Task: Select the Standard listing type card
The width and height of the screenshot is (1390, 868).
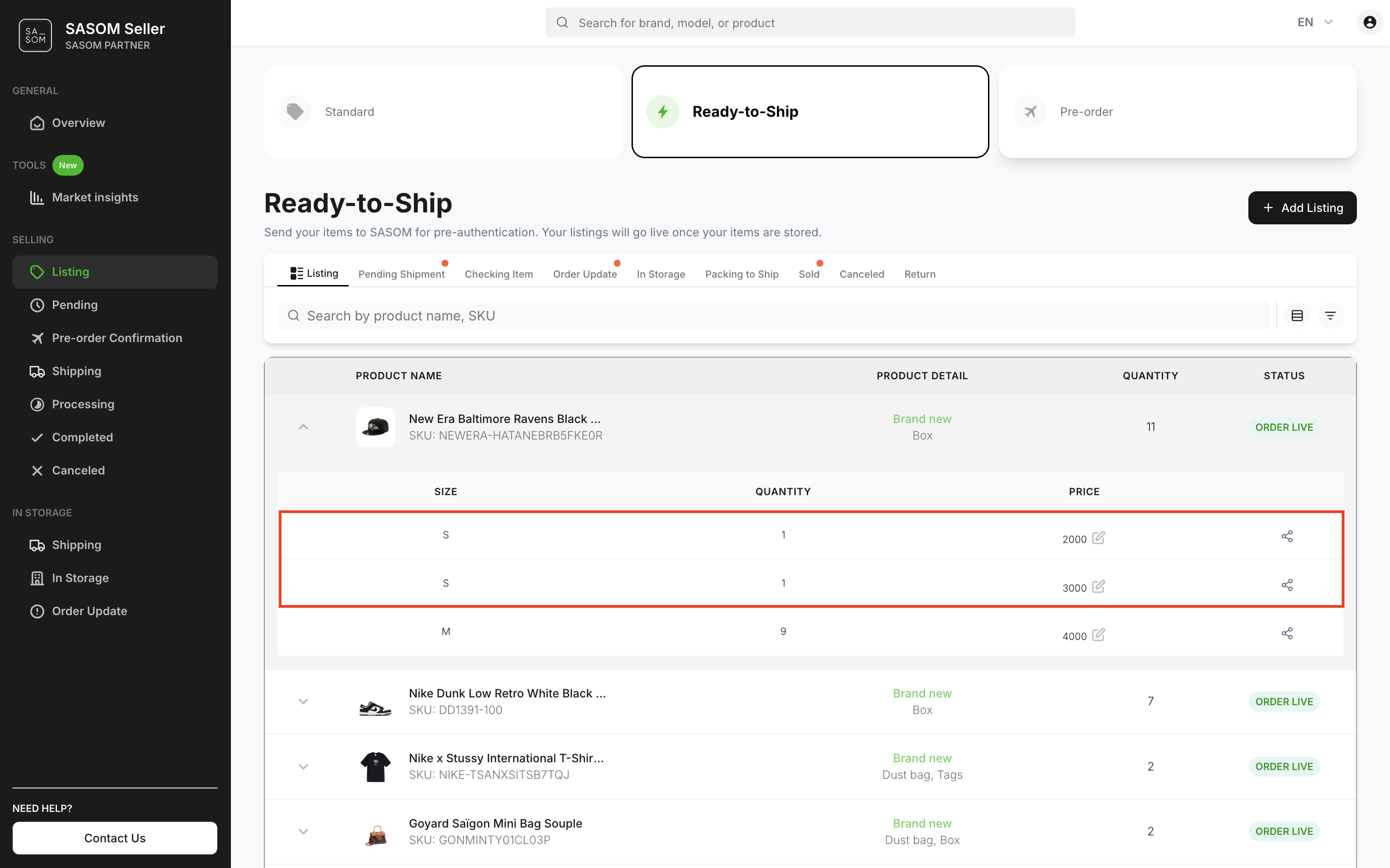Action: point(442,111)
